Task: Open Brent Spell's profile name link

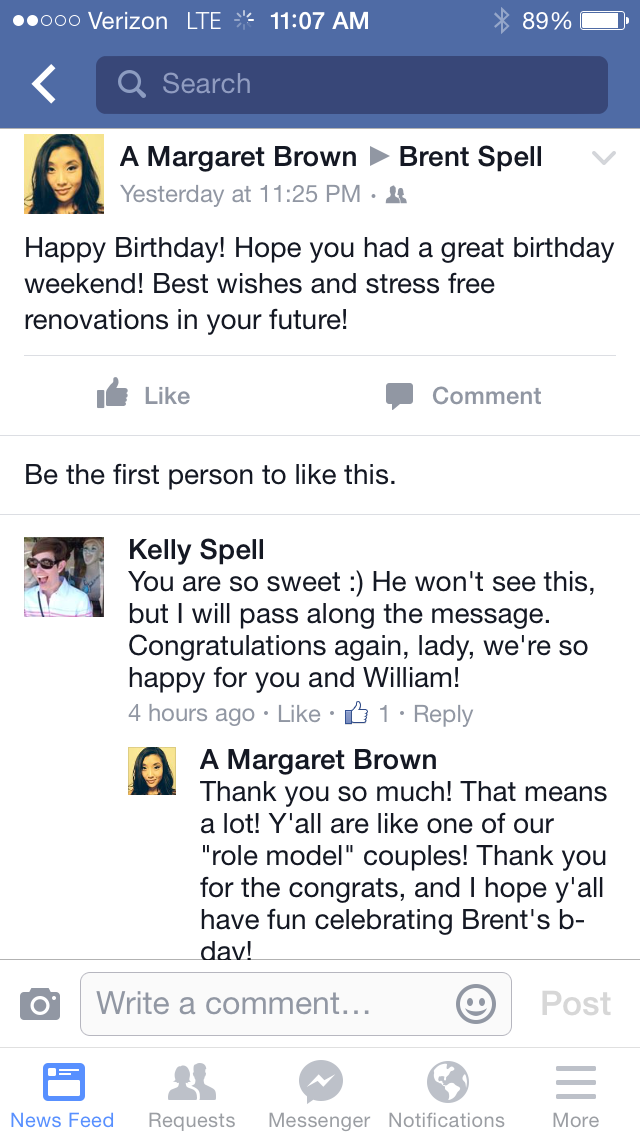Action: click(470, 157)
